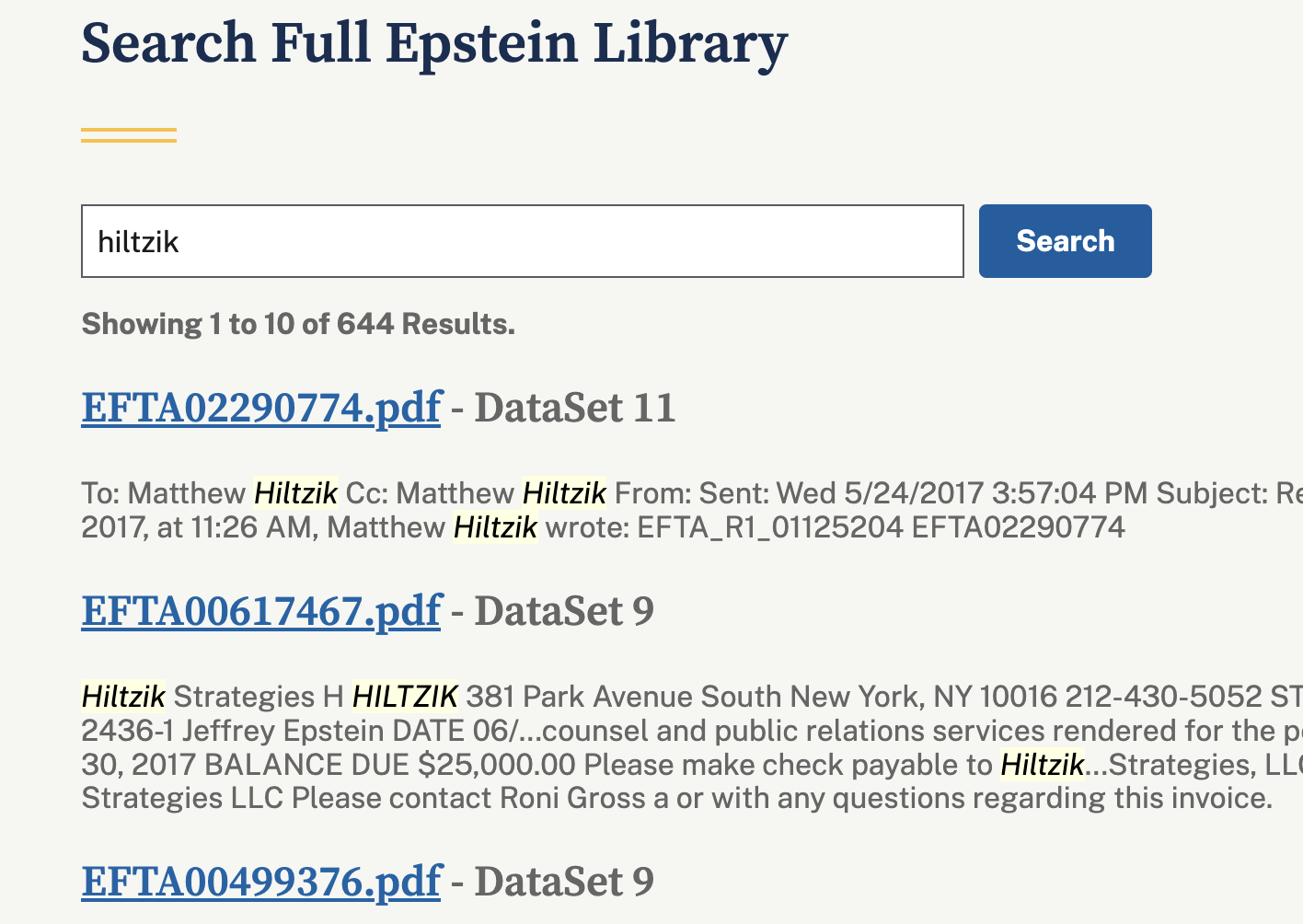This screenshot has width=1303, height=924.
Task: Click the 'Showing 1 to 10 of 644 Results' text
Action: click(x=298, y=324)
